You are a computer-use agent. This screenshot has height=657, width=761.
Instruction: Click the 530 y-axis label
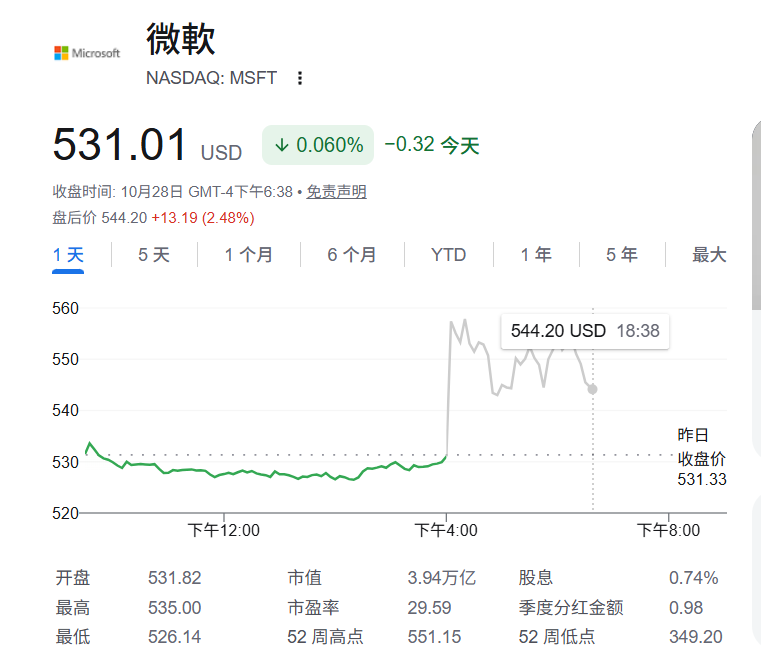(66, 462)
